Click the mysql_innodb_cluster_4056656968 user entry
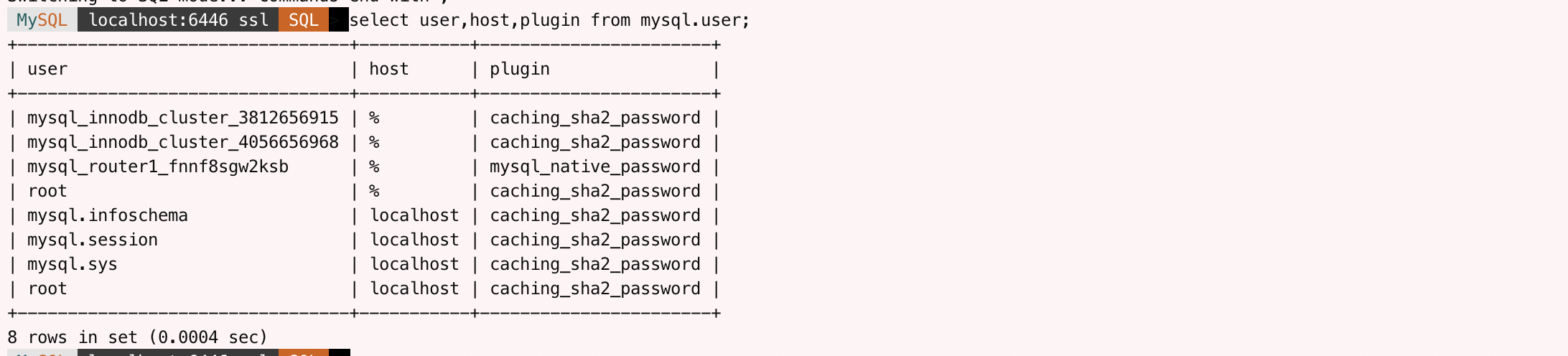 183,143
